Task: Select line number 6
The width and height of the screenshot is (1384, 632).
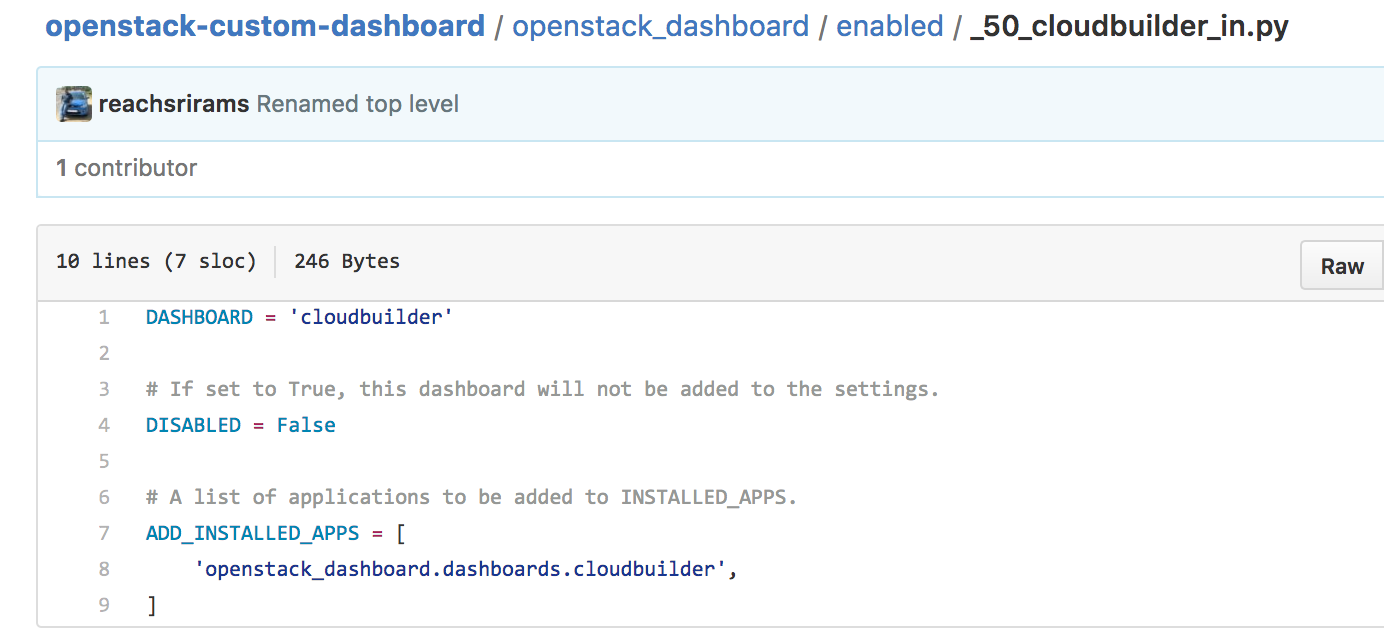Action: [104, 497]
